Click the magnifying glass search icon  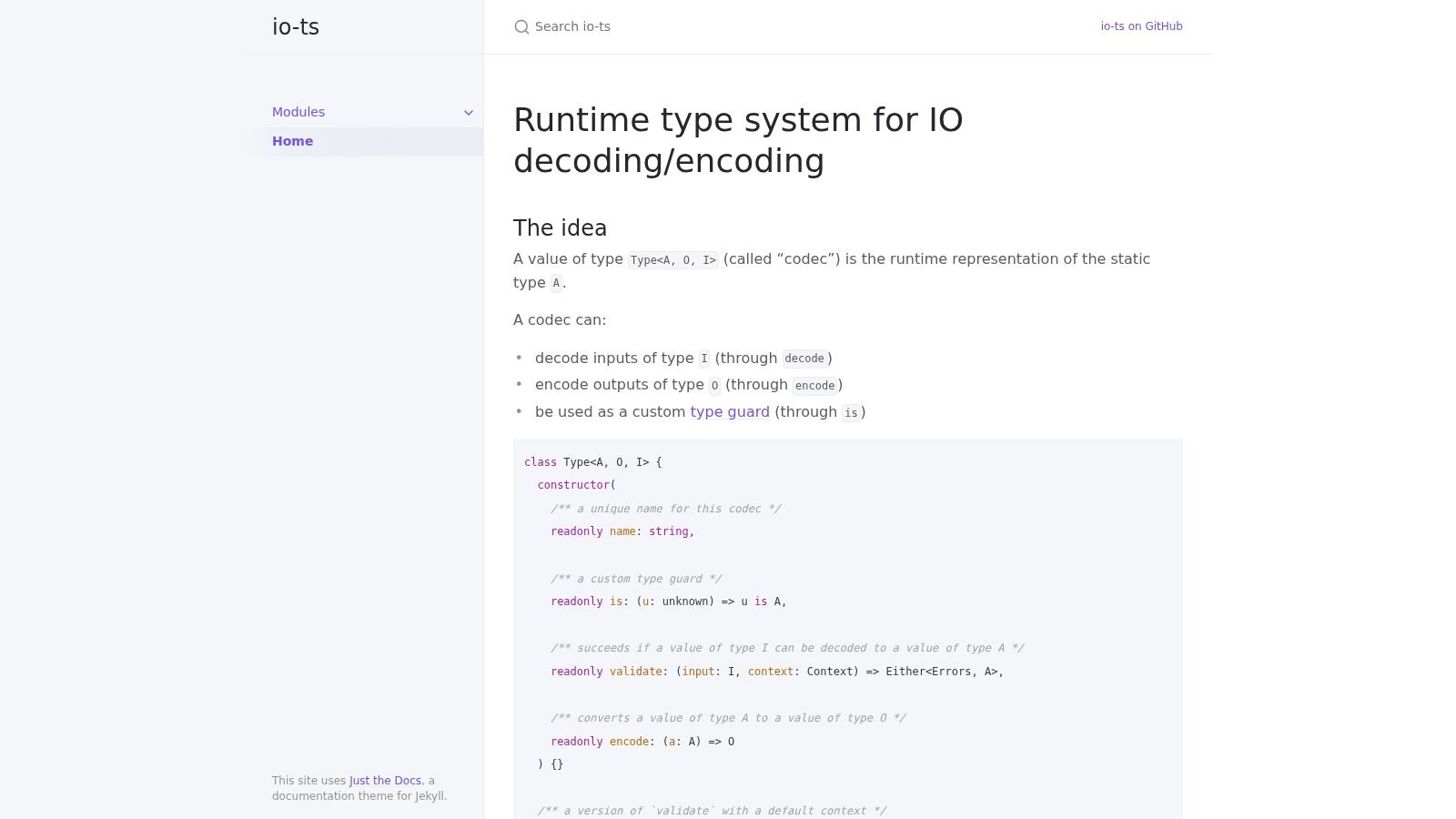click(x=521, y=26)
